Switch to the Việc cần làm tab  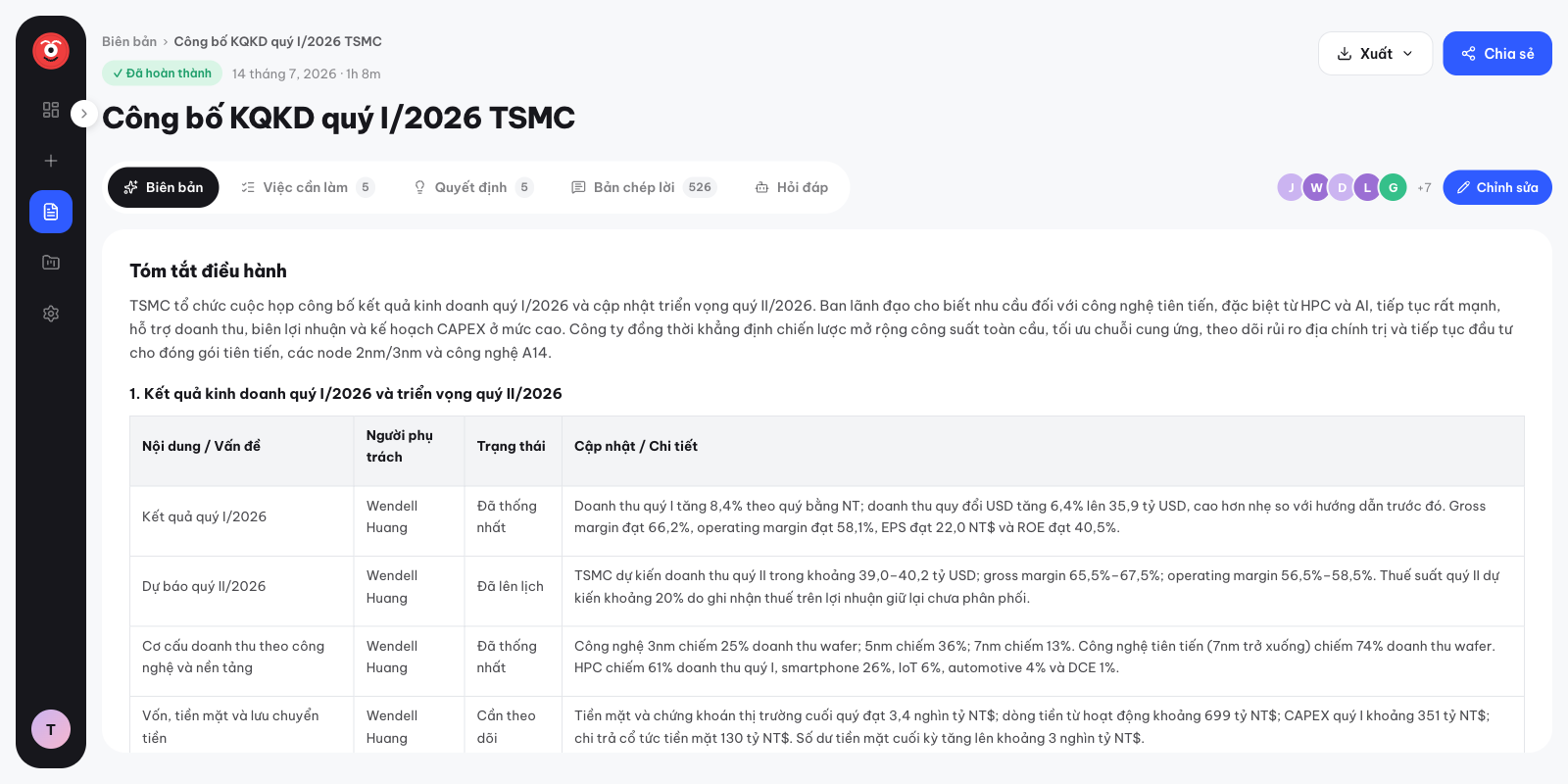(x=308, y=187)
